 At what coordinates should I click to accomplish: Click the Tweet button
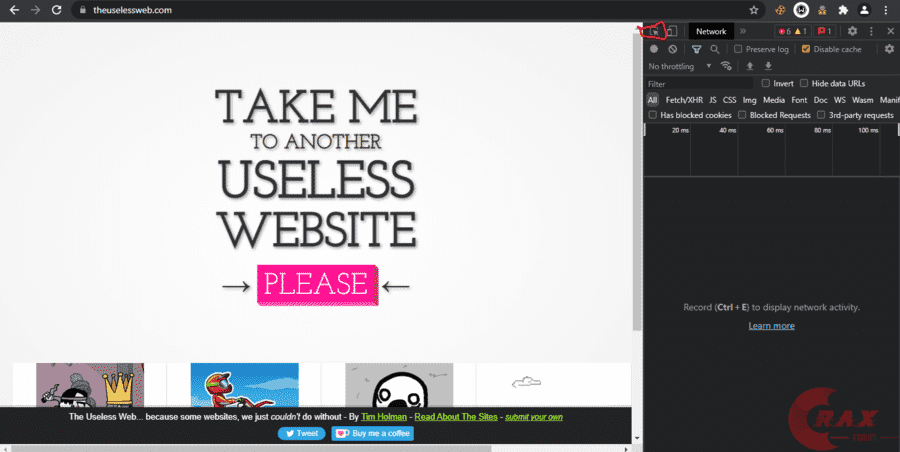point(301,434)
